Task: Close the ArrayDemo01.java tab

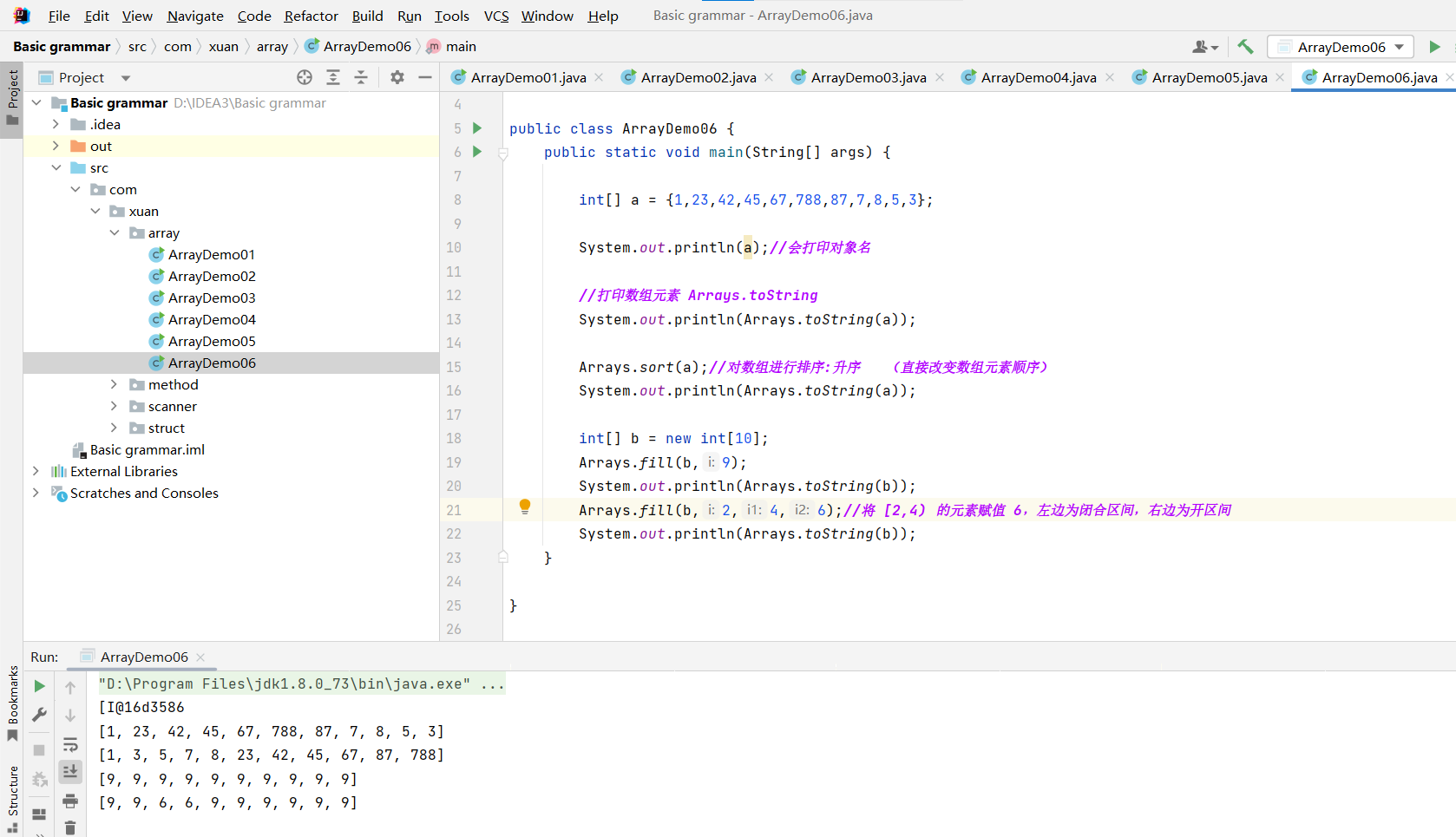Action: point(599,77)
